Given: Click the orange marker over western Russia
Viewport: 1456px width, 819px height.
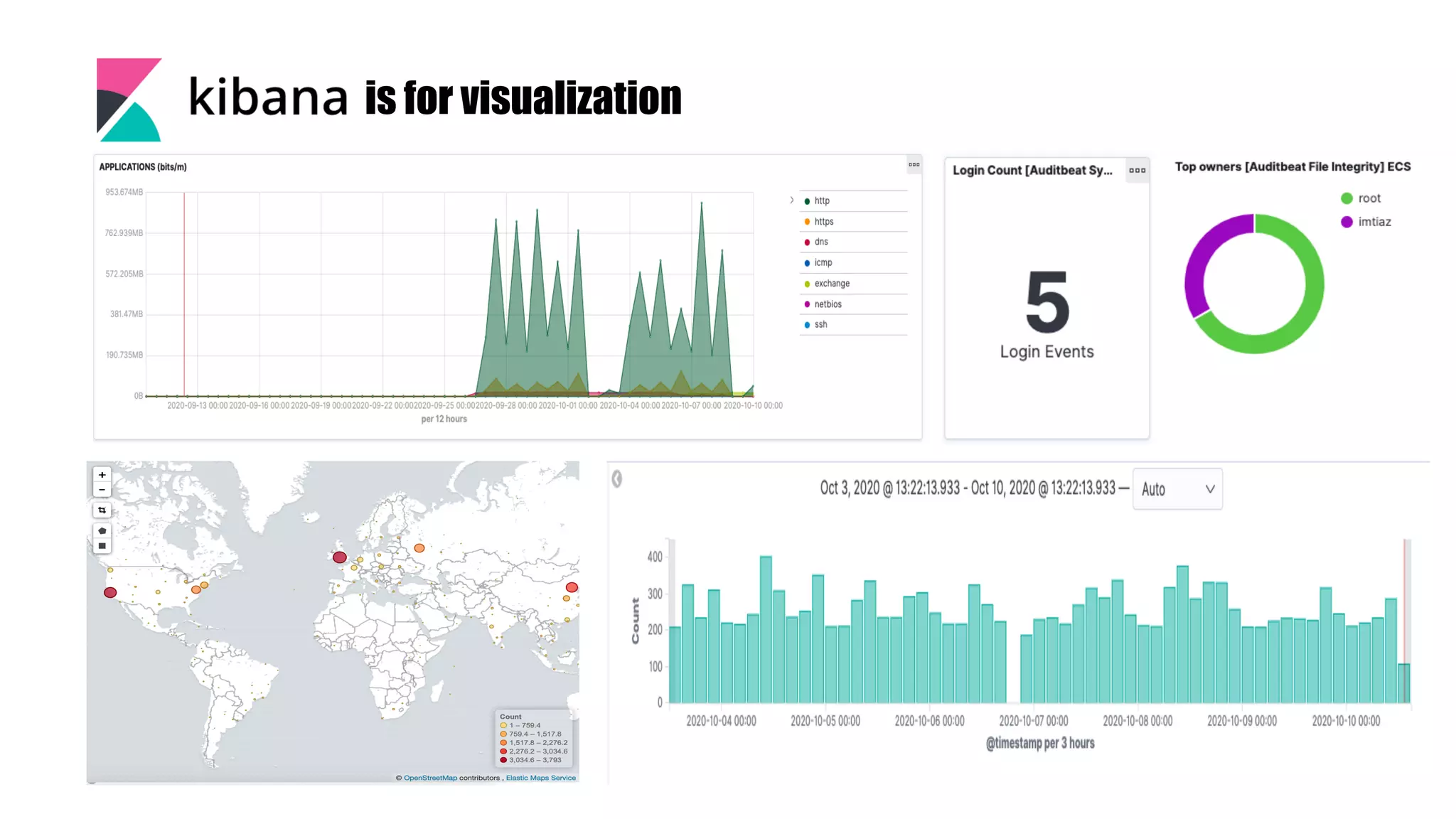Looking at the screenshot, I should point(419,548).
